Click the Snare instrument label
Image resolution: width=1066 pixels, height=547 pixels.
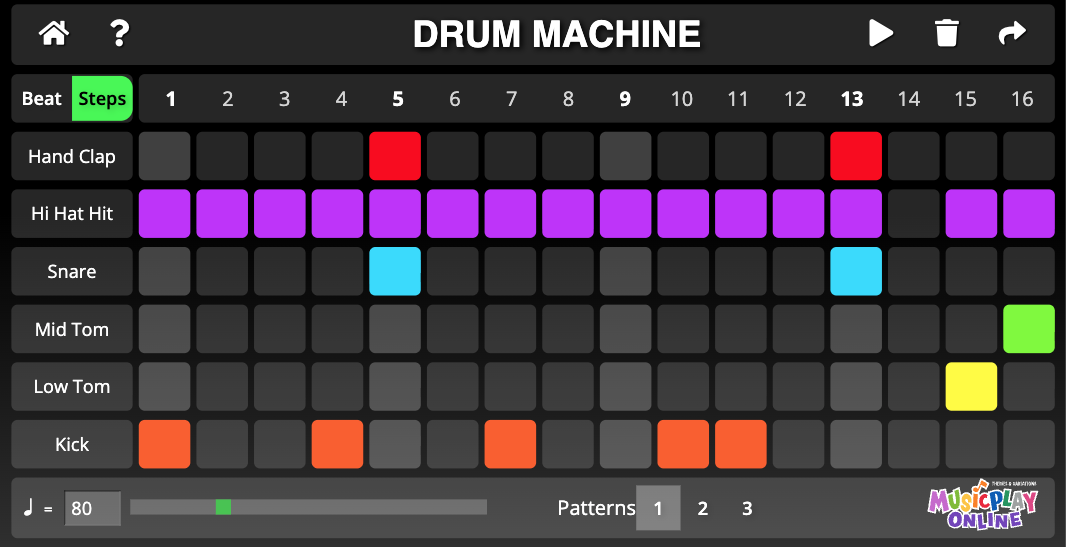pyautogui.click(x=72, y=272)
